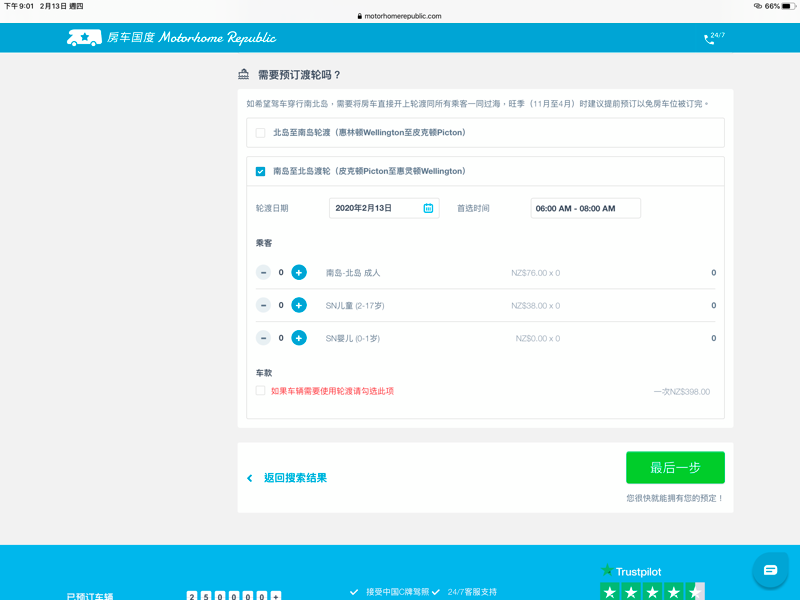Open the calendar icon in ferry date field
This screenshot has width=800, height=600.
(428, 208)
